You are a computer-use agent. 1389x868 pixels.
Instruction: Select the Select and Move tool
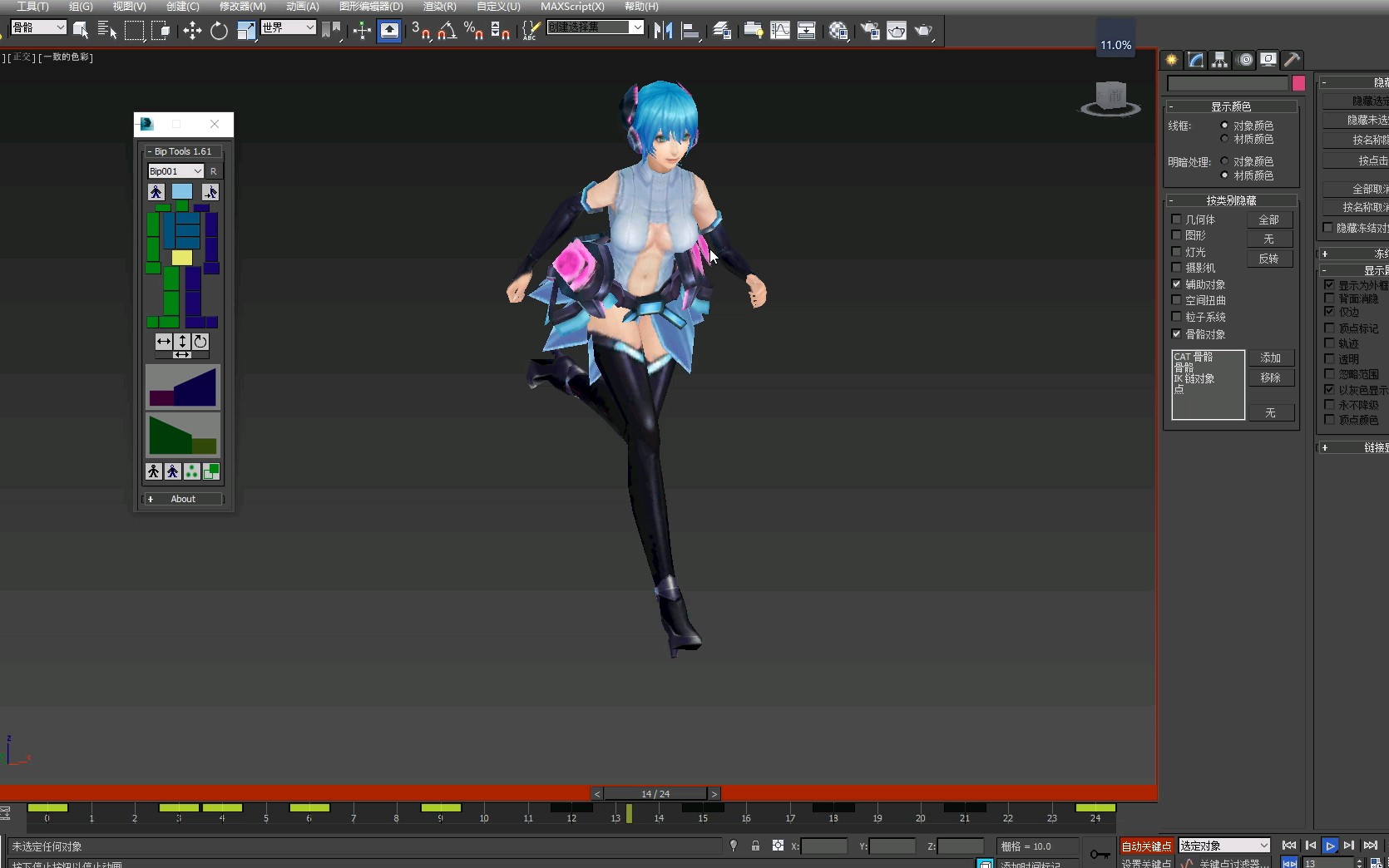192,31
